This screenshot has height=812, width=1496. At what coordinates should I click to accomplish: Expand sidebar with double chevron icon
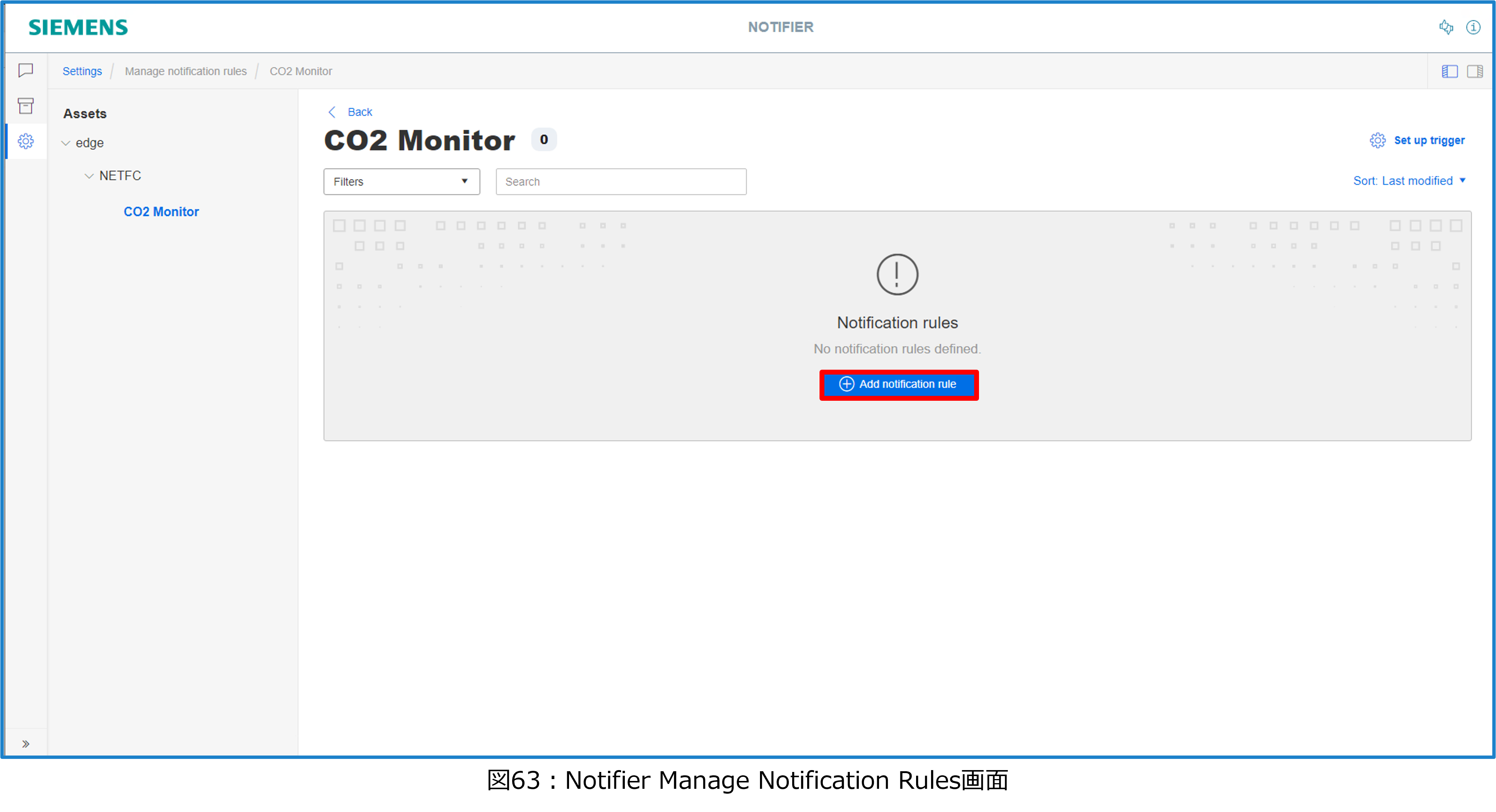click(x=25, y=744)
